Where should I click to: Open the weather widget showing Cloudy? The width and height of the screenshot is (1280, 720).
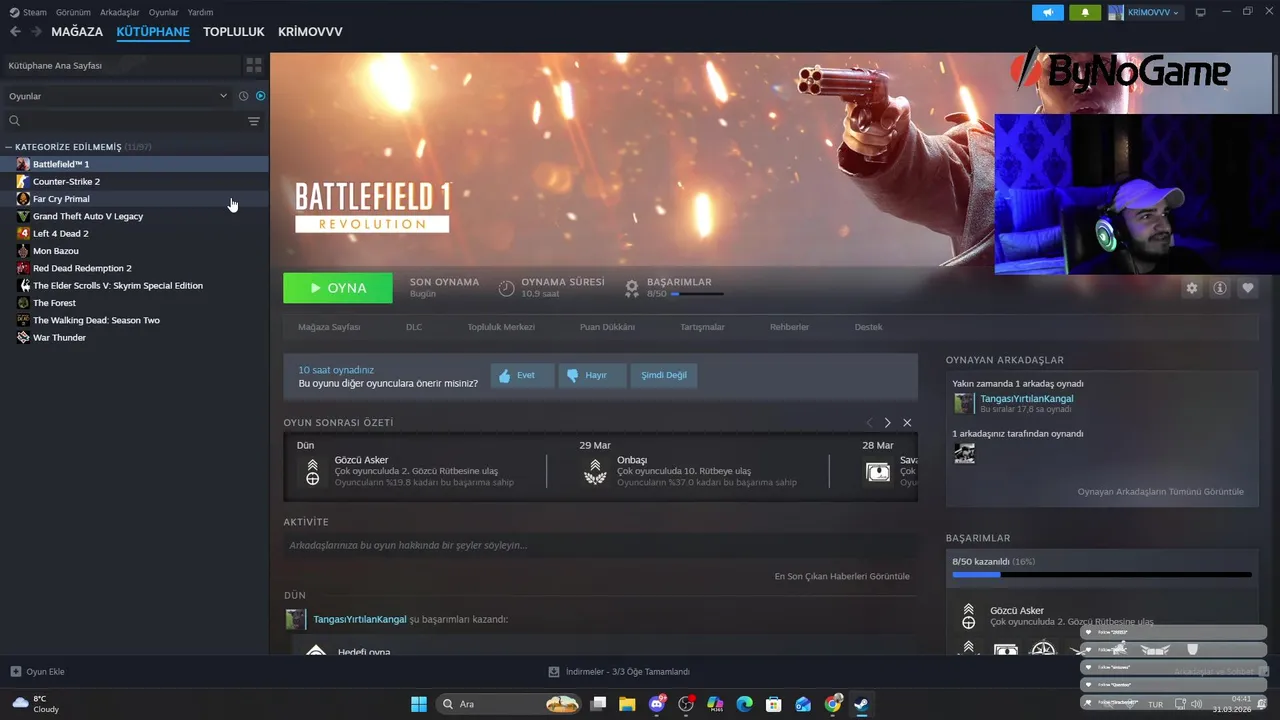(36, 704)
